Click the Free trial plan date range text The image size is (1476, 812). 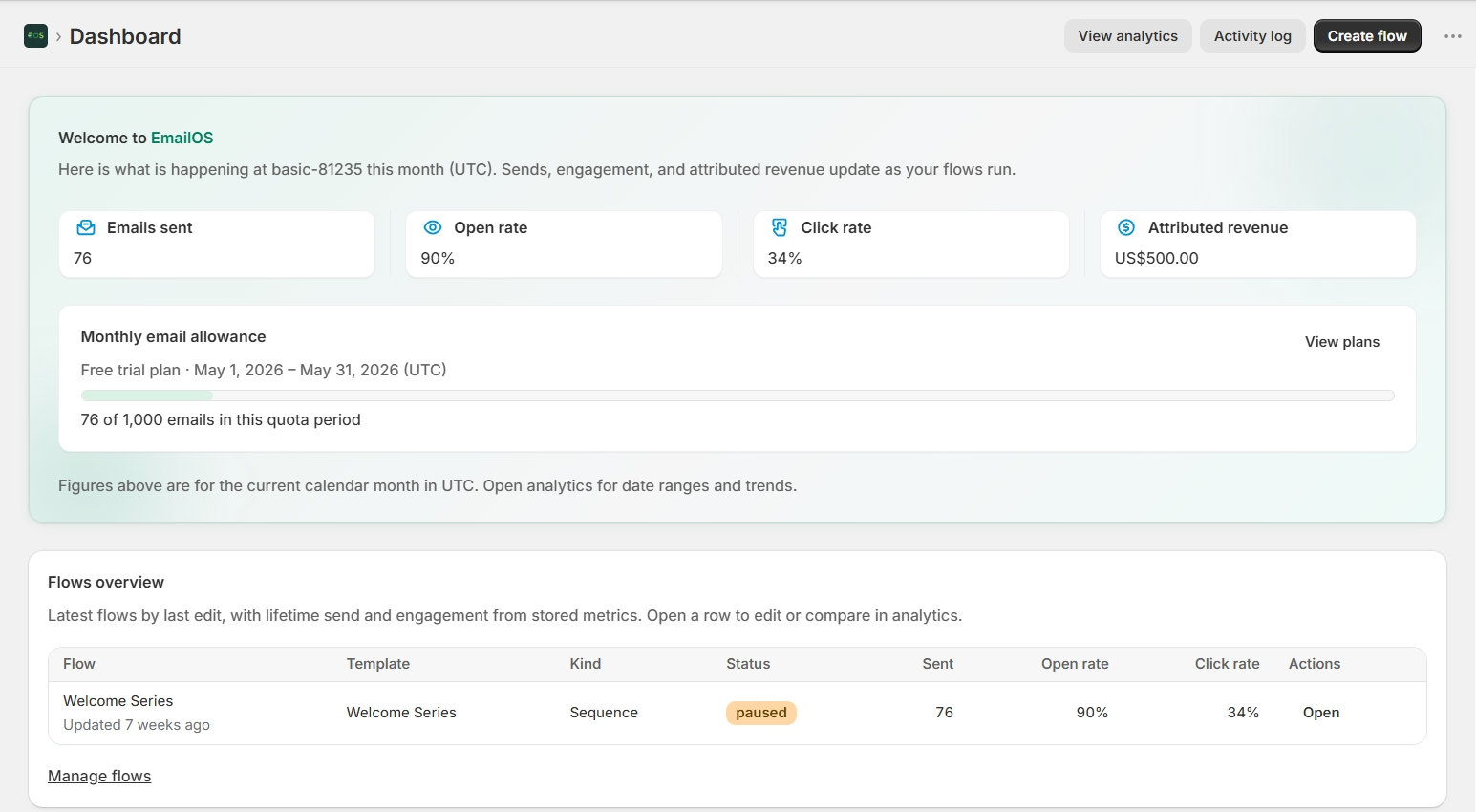tap(264, 370)
